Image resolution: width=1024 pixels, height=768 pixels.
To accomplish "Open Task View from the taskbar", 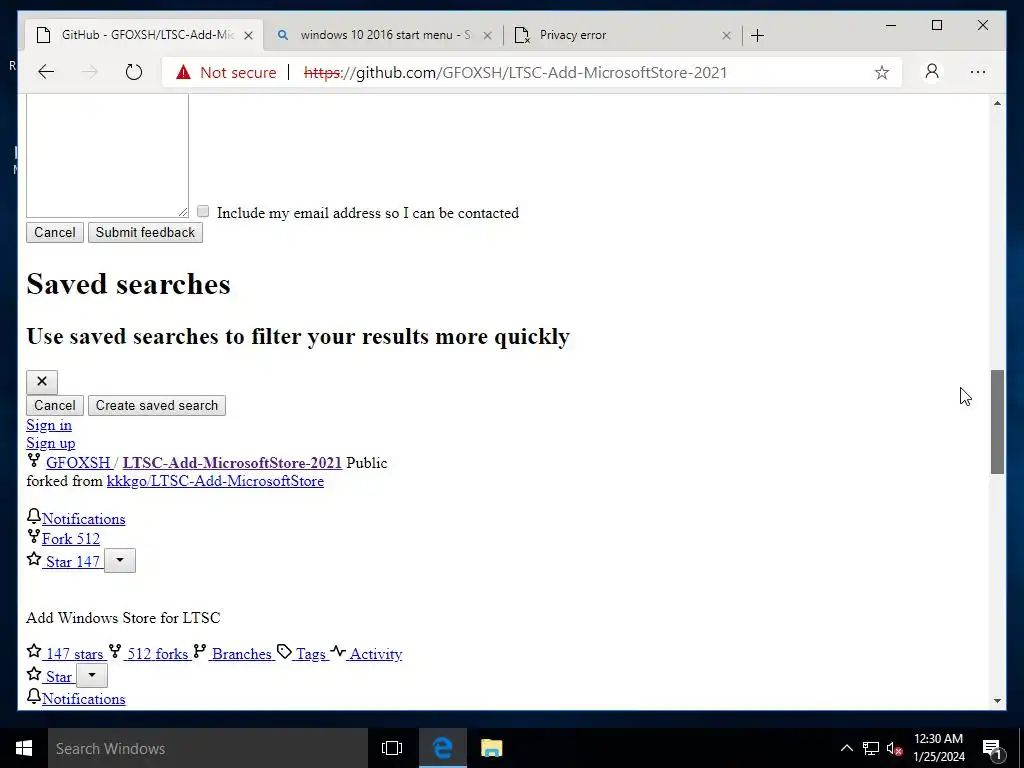I will 392,748.
